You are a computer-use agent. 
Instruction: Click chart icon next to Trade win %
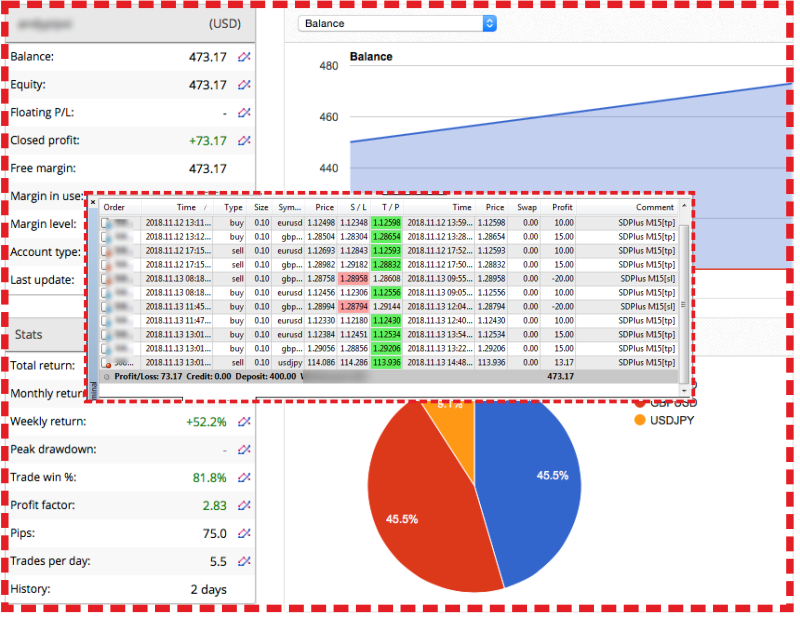point(244,478)
